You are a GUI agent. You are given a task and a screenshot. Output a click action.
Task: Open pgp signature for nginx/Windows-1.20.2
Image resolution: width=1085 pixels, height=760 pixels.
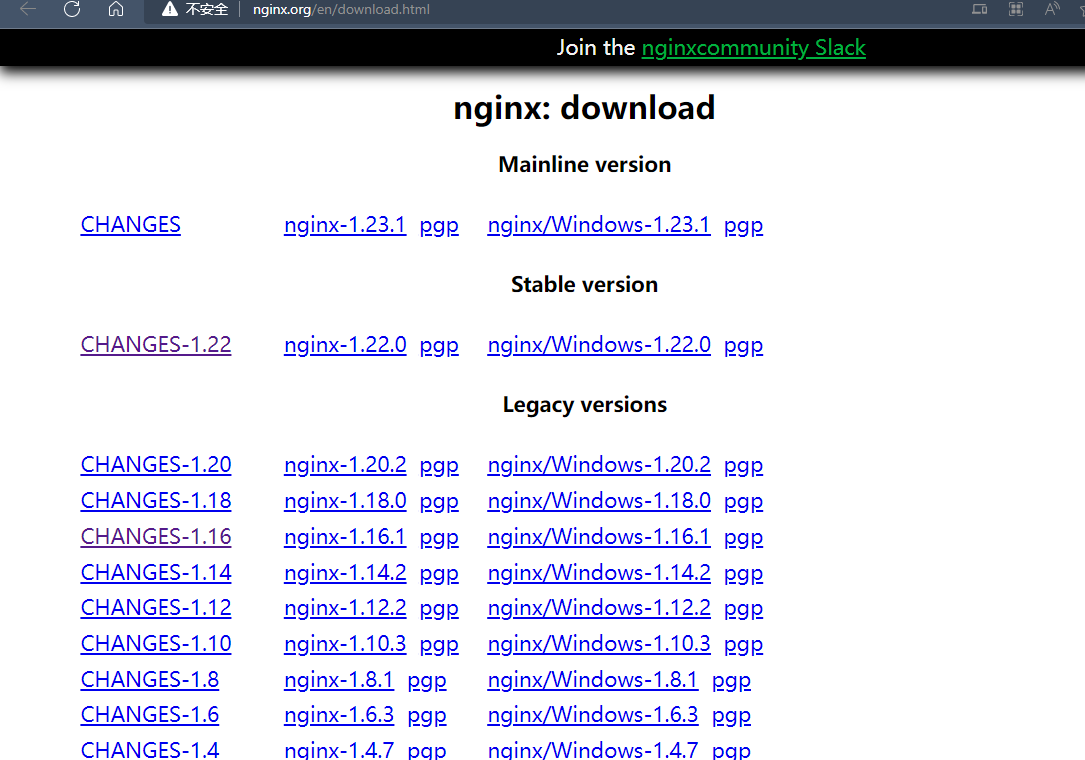click(743, 466)
